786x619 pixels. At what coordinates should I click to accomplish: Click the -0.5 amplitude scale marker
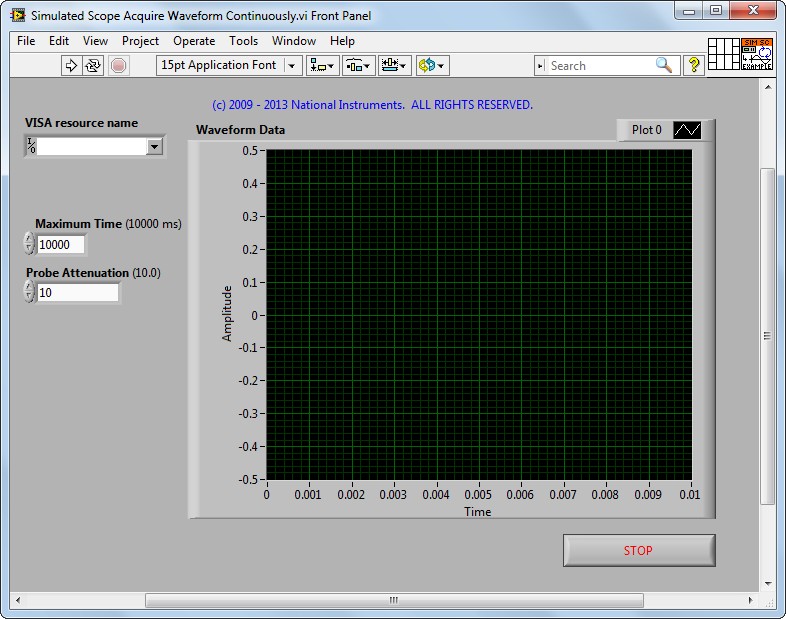click(248, 479)
